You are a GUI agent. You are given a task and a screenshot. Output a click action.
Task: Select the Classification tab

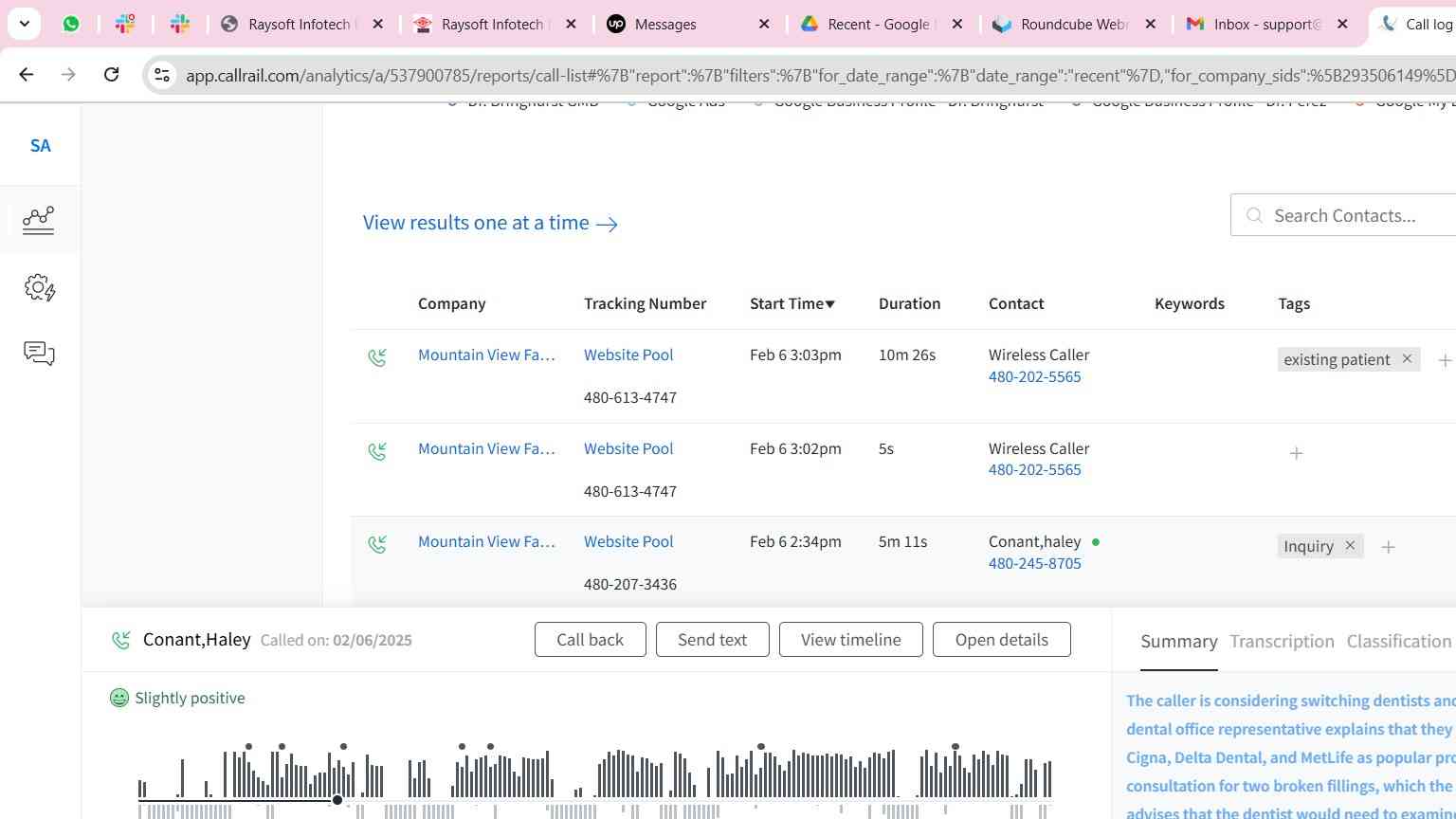point(1398,642)
